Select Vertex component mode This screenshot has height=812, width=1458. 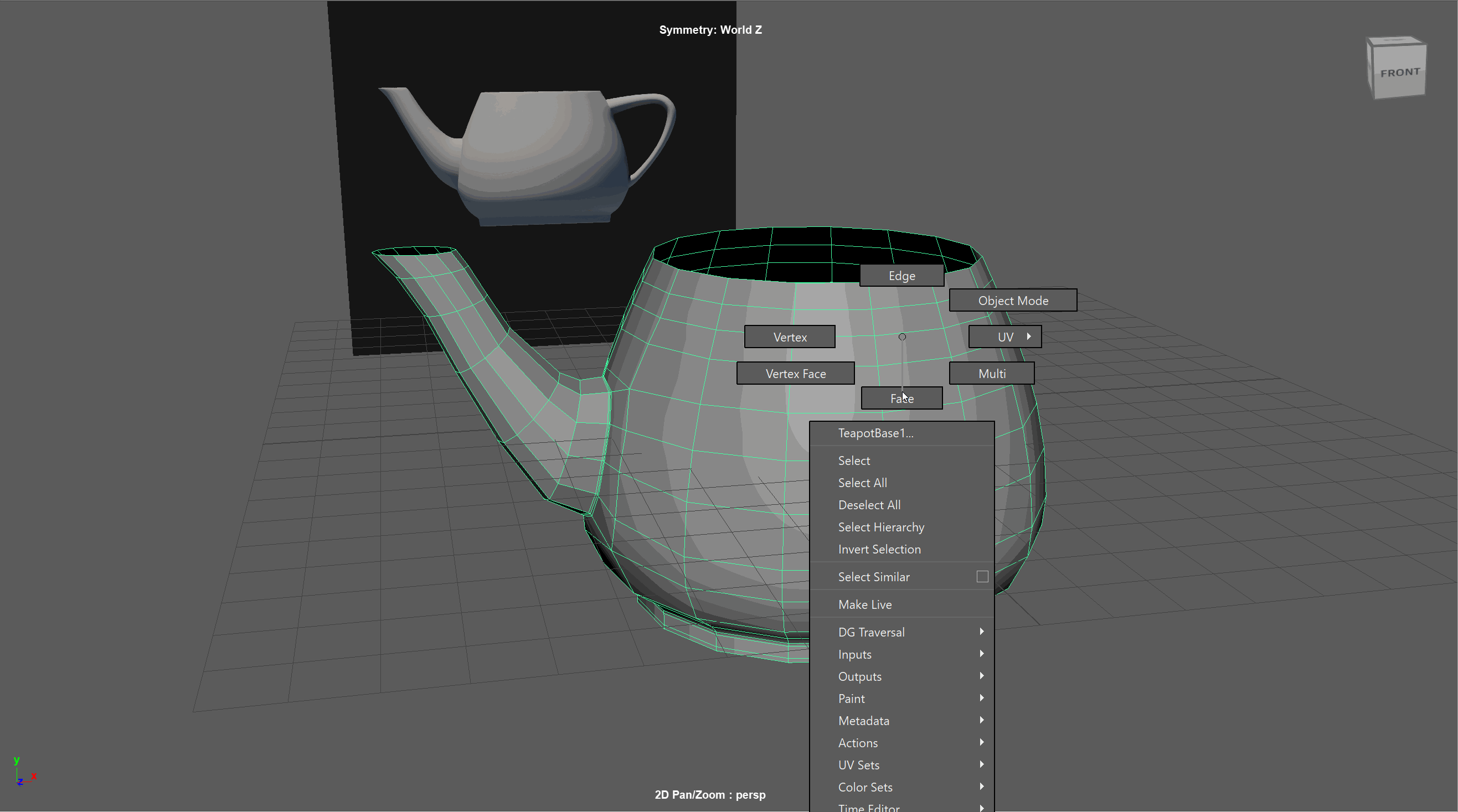tap(790, 337)
